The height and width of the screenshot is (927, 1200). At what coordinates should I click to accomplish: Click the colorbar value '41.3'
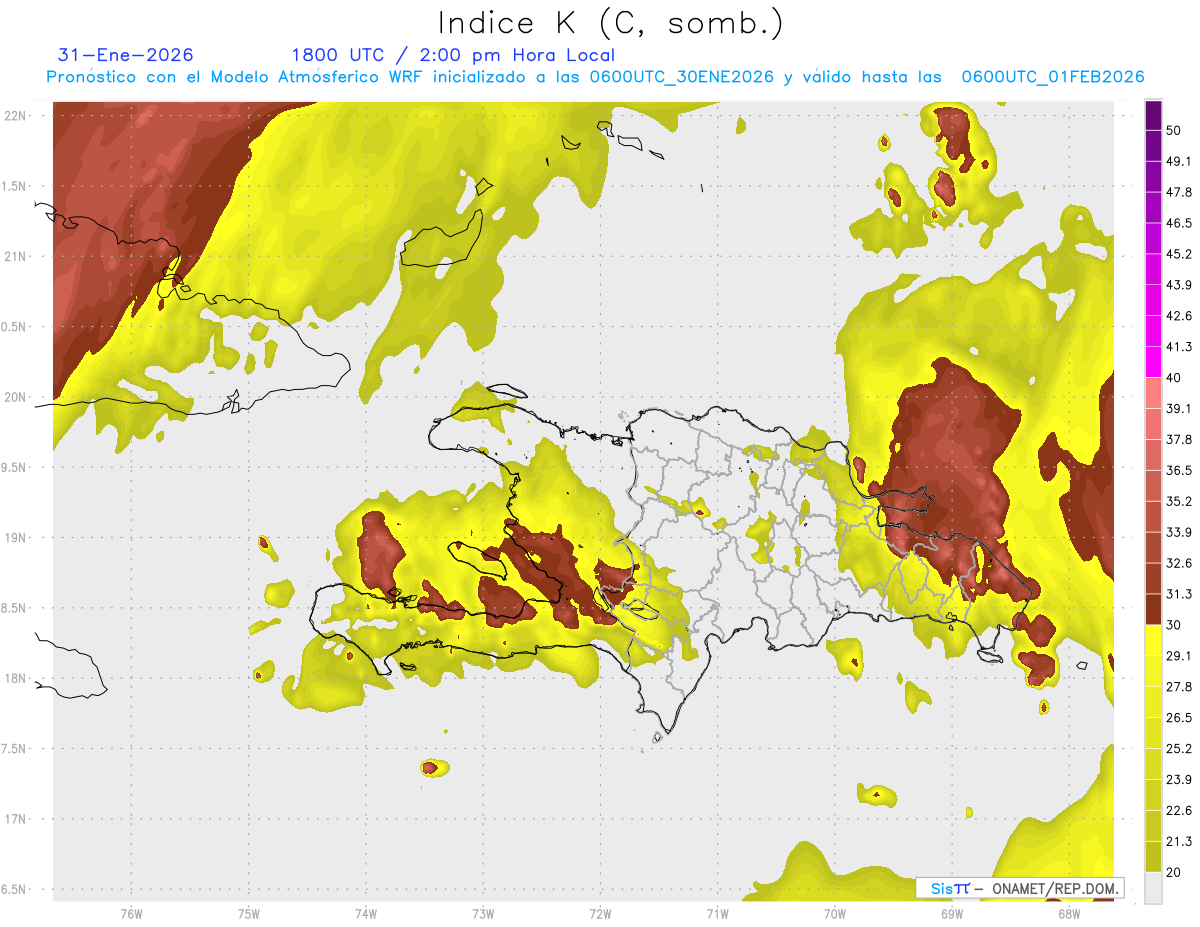coord(1178,347)
